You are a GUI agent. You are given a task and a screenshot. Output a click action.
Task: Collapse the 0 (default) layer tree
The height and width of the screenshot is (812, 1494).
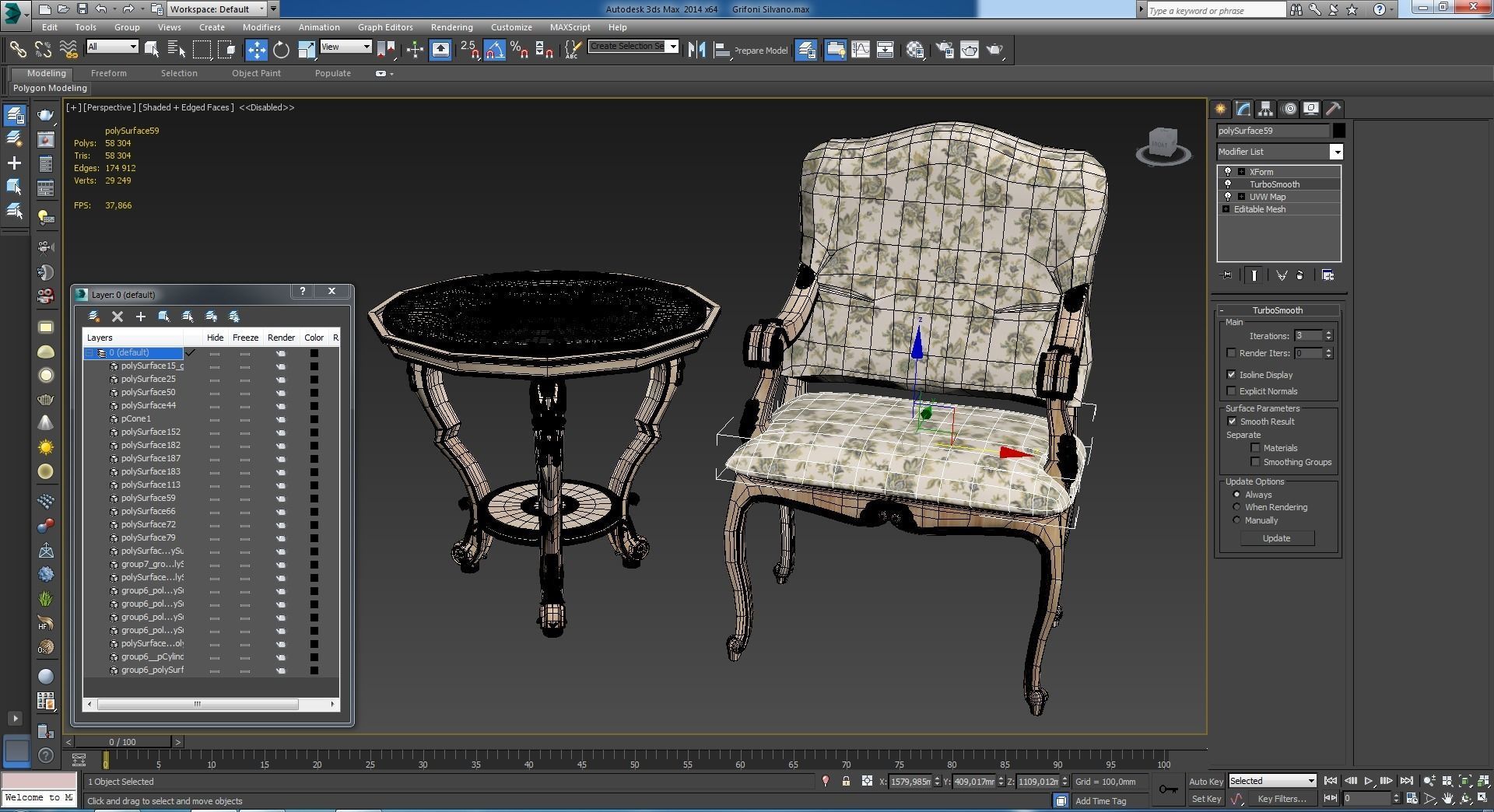click(89, 353)
